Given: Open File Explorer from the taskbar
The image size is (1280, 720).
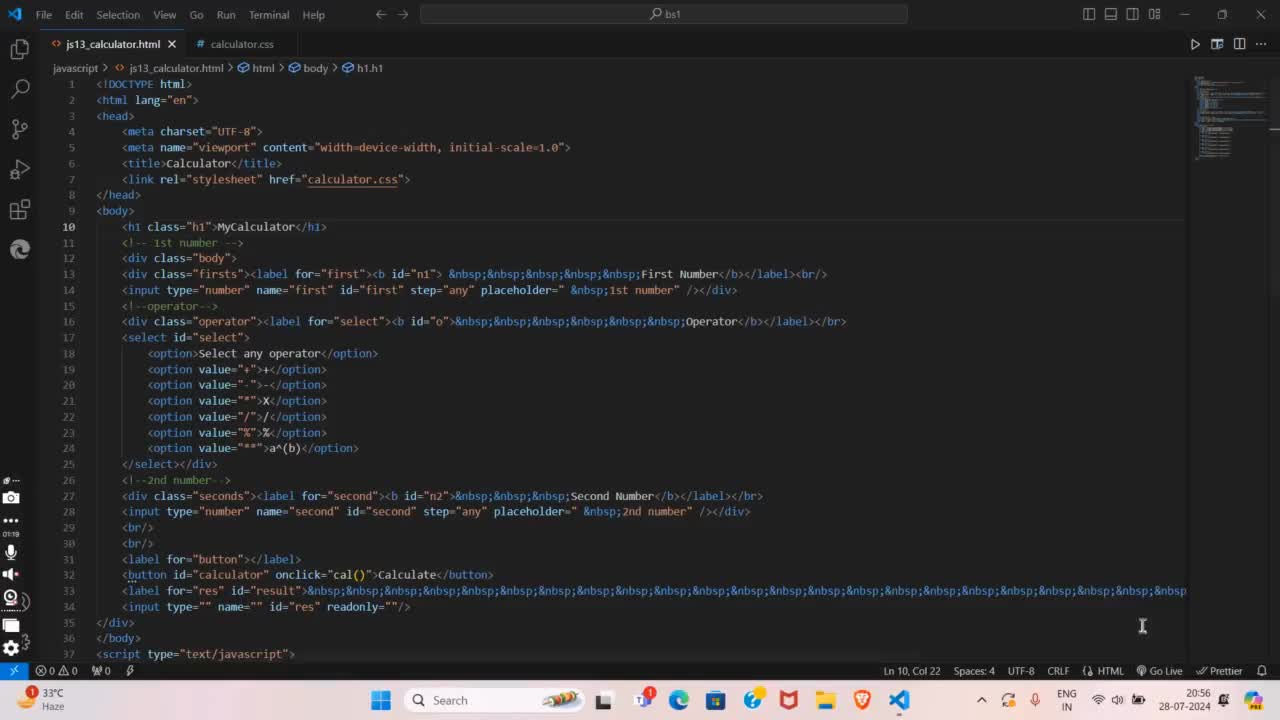Looking at the screenshot, I should coord(825,700).
